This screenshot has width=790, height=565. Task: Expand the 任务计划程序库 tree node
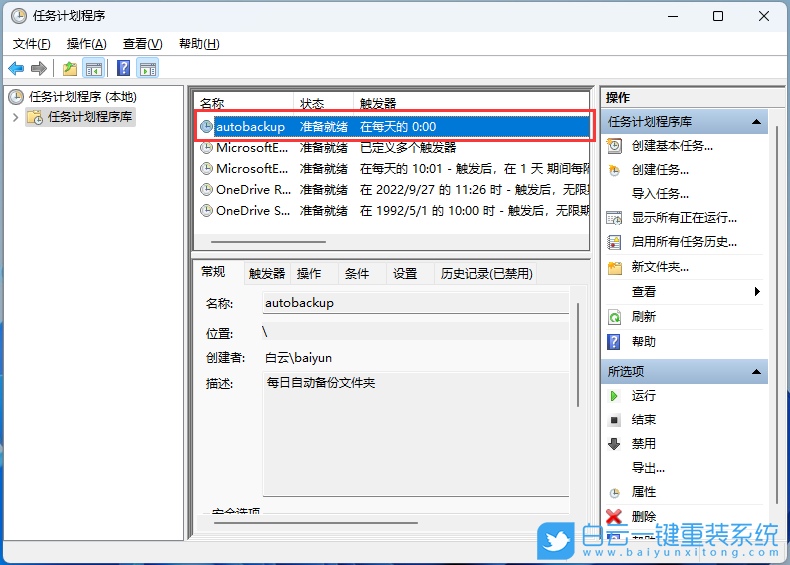pyautogui.click(x=15, y=117)
